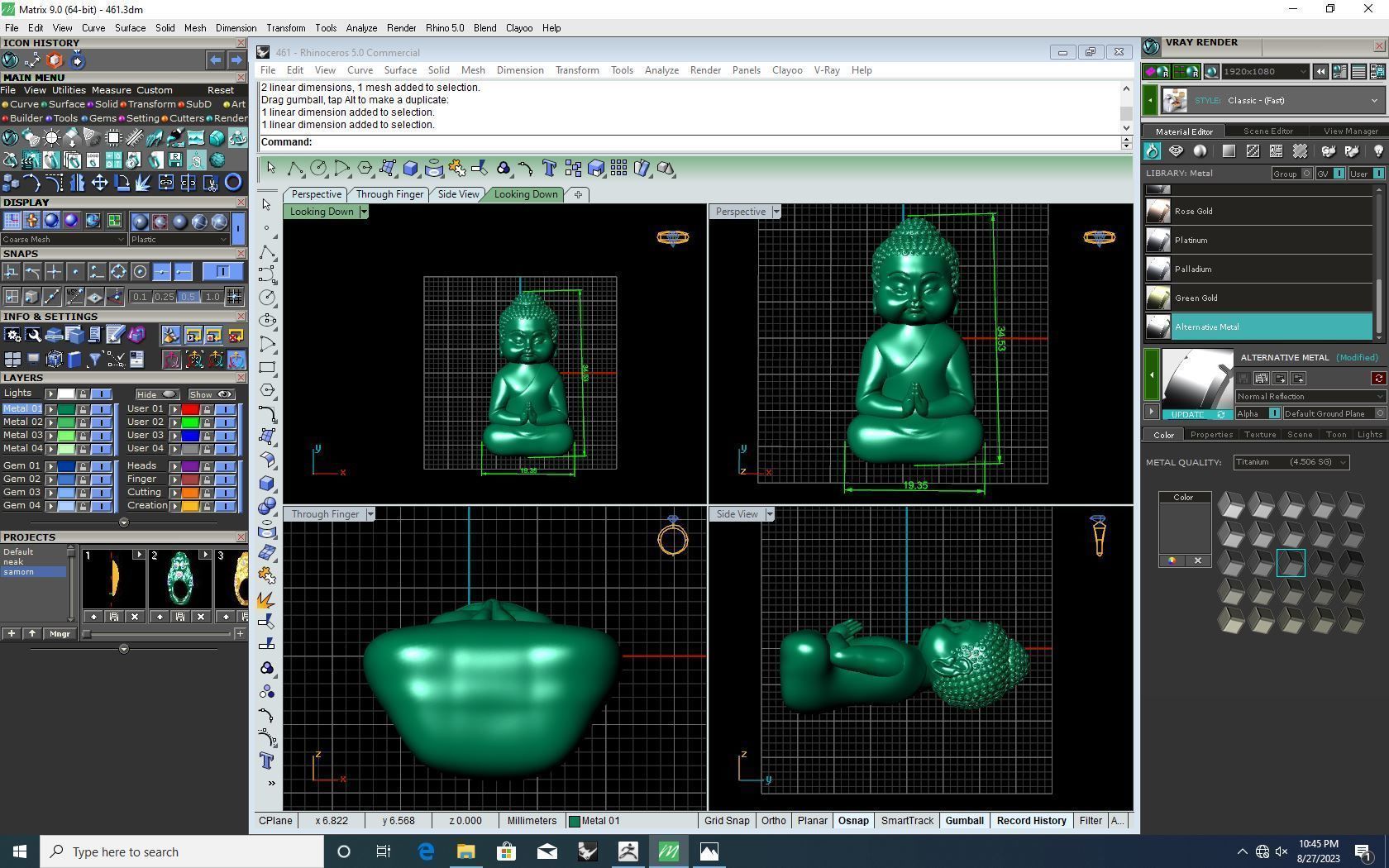Select the Box solid tool in Rhino toolbar
The image size is (1389, 868).
click(411, 168)
